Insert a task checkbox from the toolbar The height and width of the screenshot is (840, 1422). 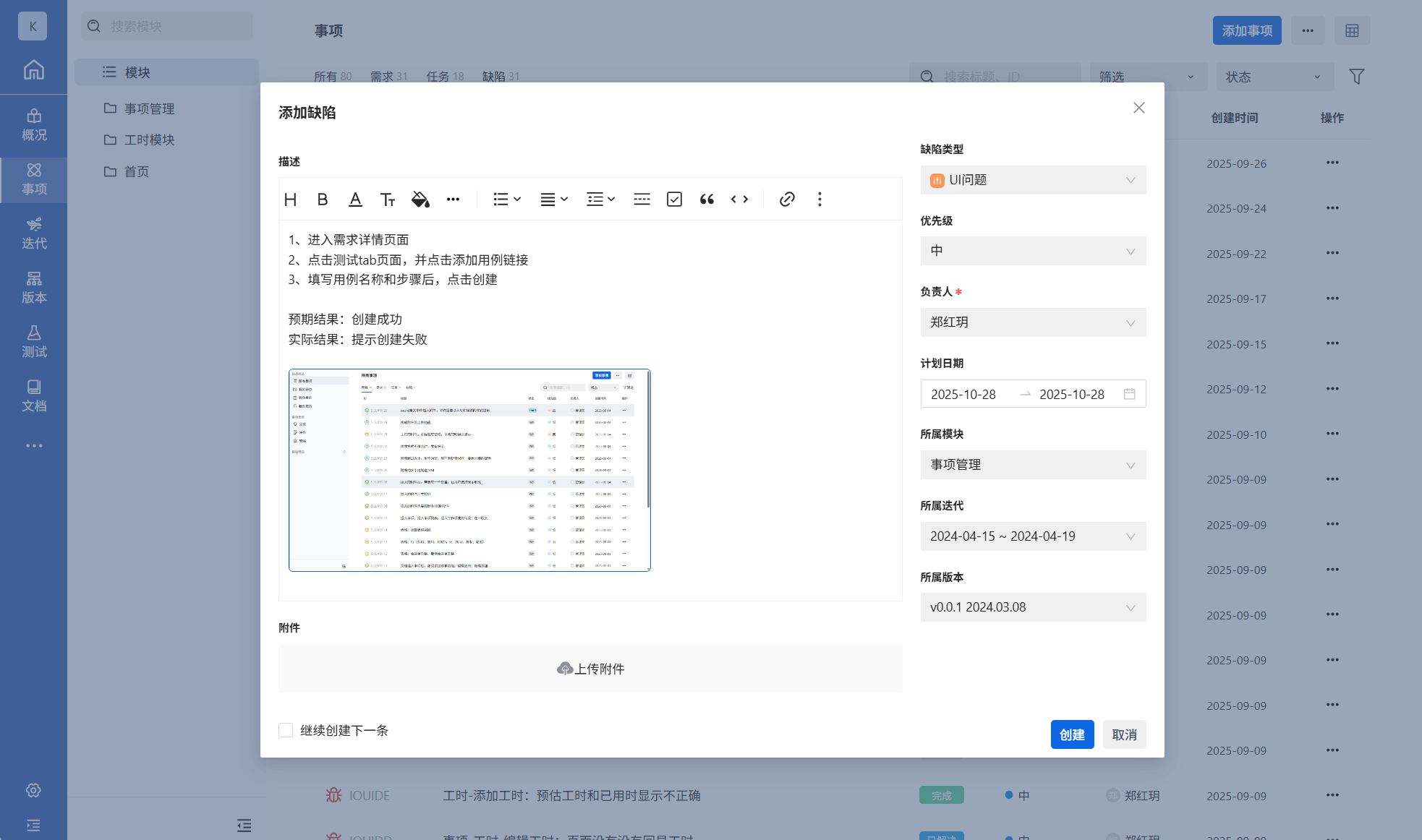click(x=674, y=200)
